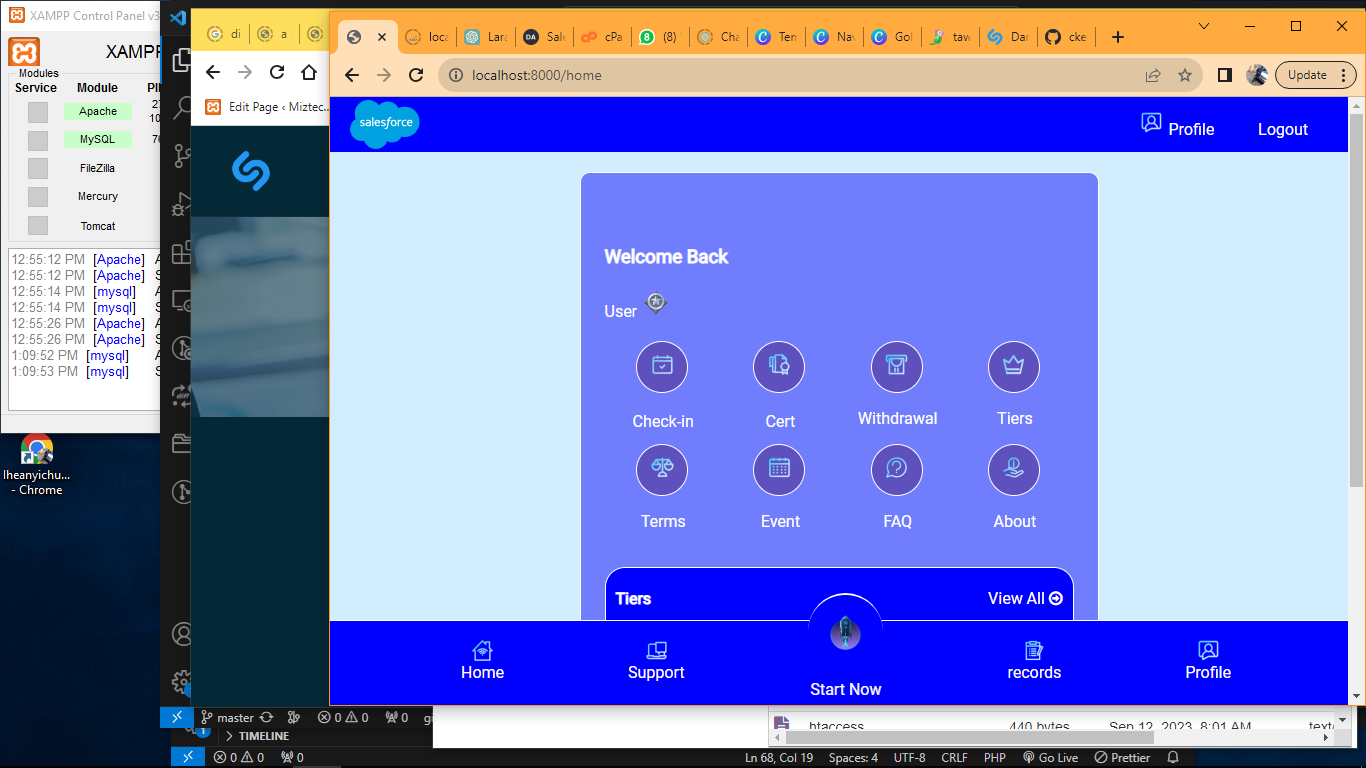Screen dimensions: 1366x768
Task: Select the Tiers crown icon
Action: click(x=1014, y=367)
